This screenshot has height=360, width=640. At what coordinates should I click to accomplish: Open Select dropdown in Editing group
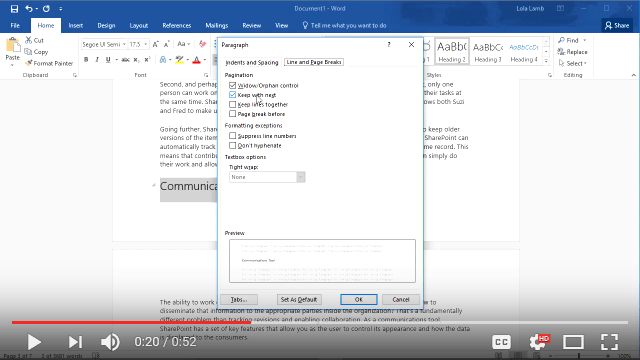coord(573,63)
